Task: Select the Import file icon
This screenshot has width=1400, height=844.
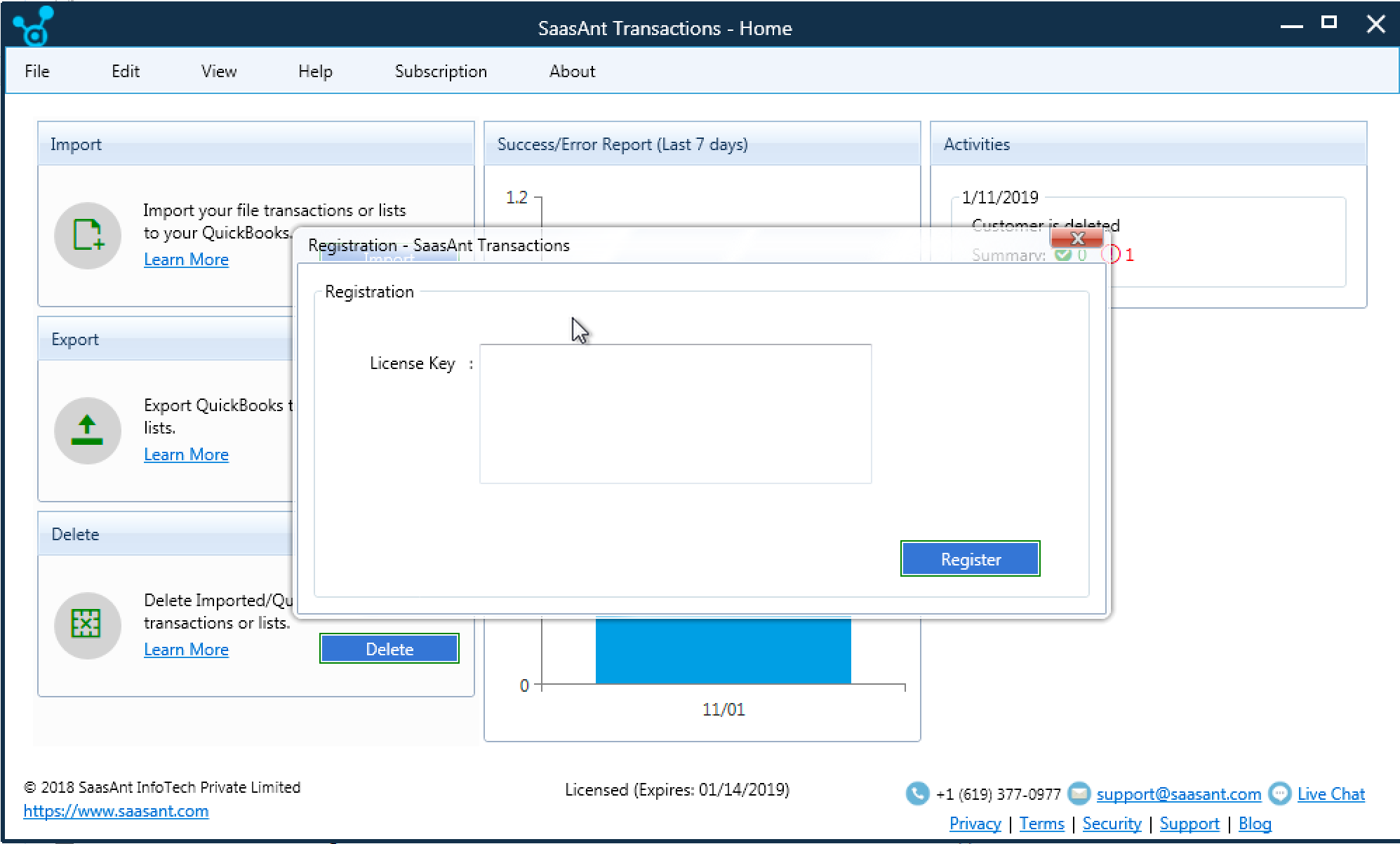Action: tap(88, 236)
